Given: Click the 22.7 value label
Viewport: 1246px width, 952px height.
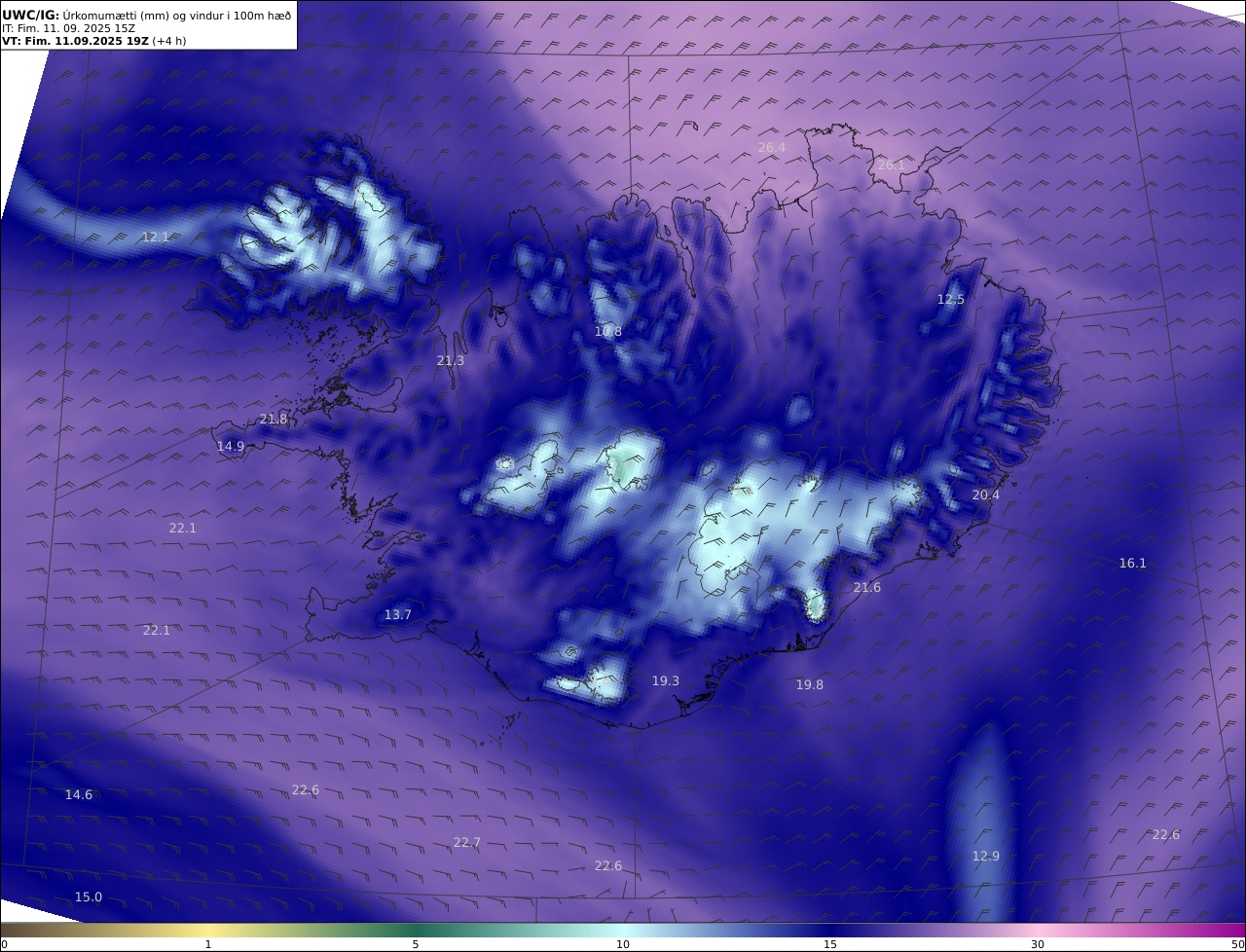Looking at the screenshot, I should 466,843.
